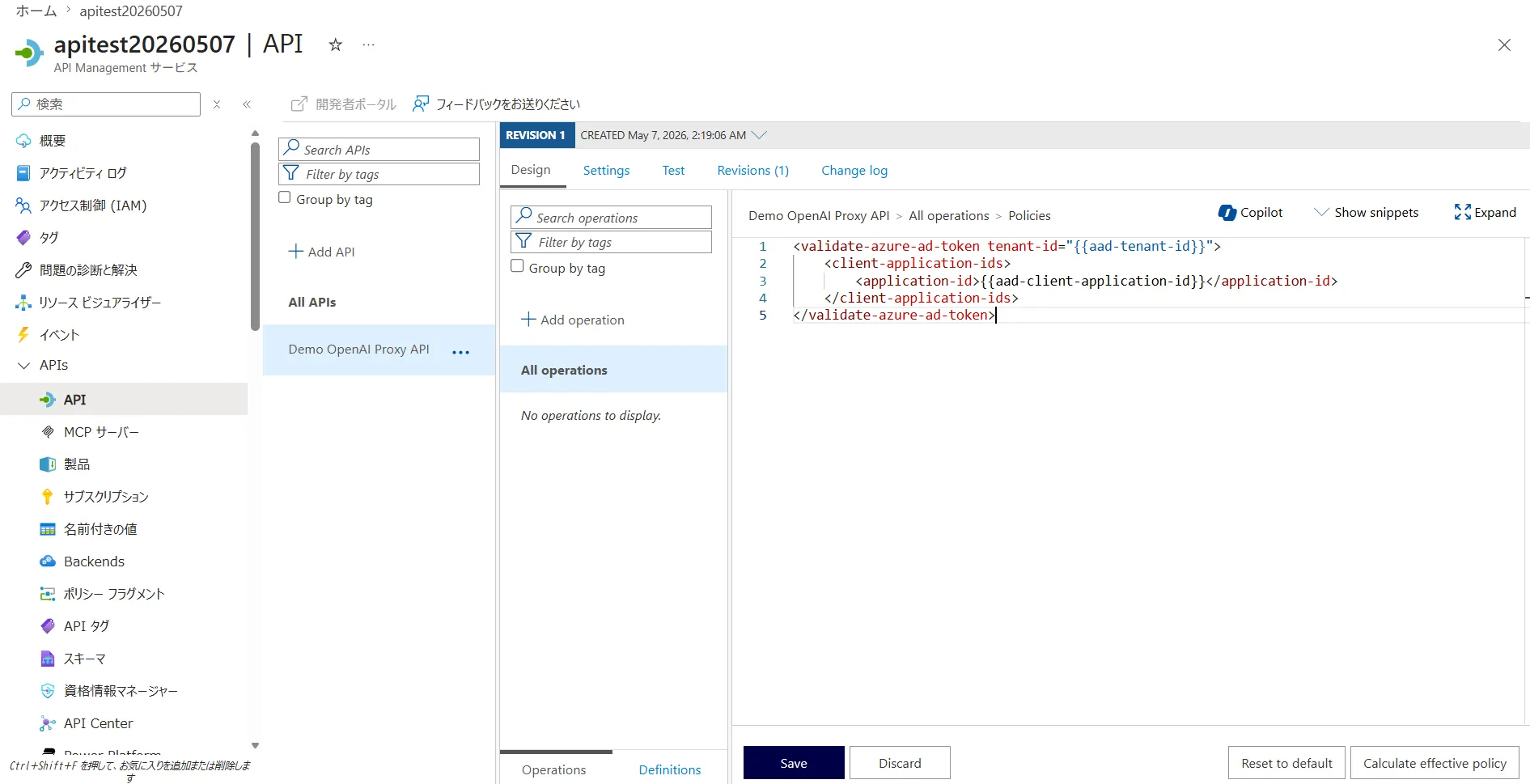
Task: Switch to the Settings tab
Action: [606, 171]
